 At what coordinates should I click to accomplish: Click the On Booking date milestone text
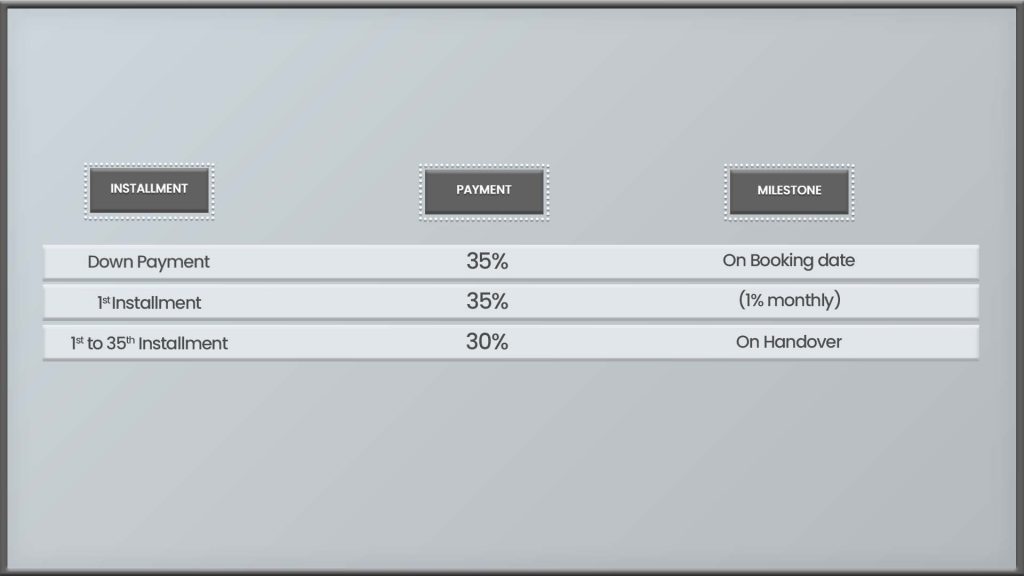(x=788, y=261)
